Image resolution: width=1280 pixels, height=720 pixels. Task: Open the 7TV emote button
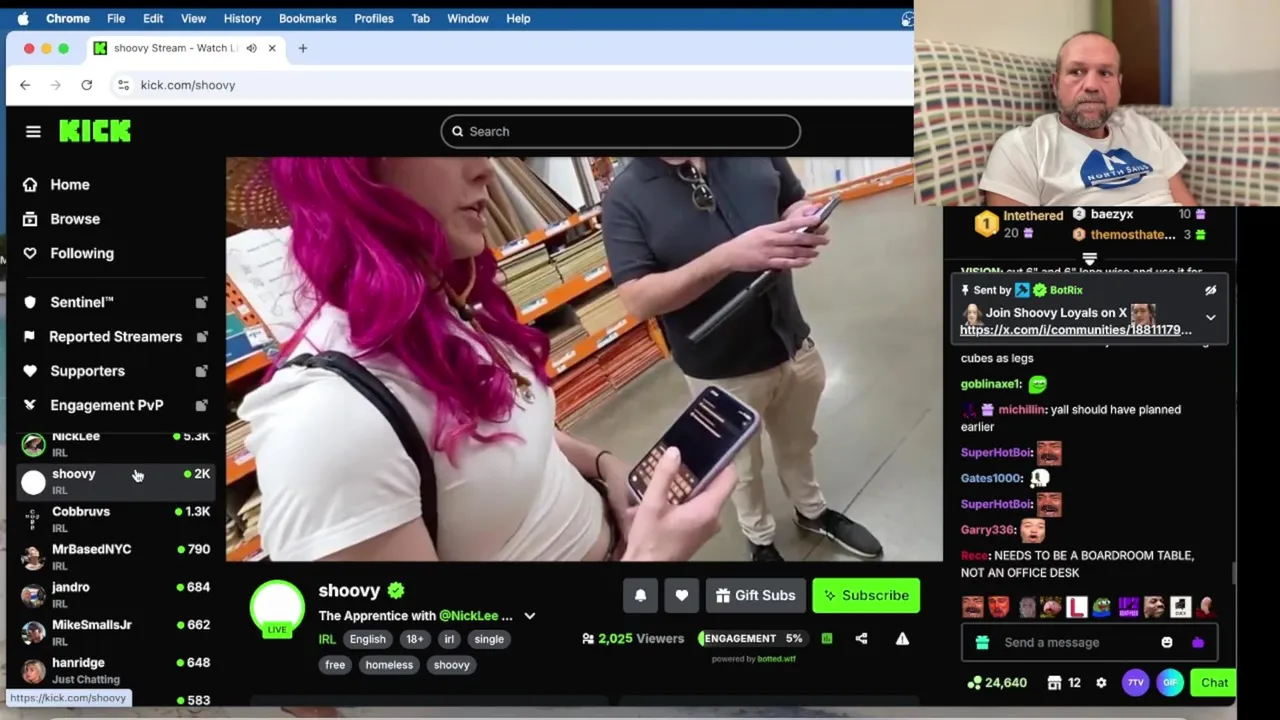[1136, 682]
